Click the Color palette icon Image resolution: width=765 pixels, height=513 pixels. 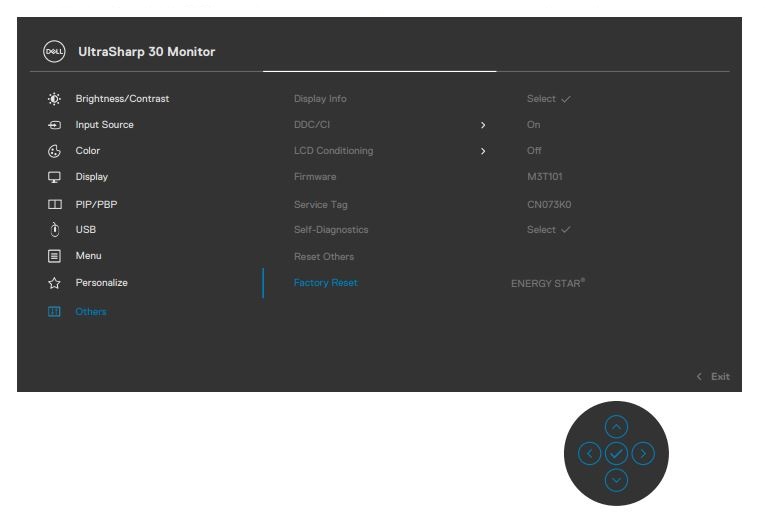click(x=54, y=151)
